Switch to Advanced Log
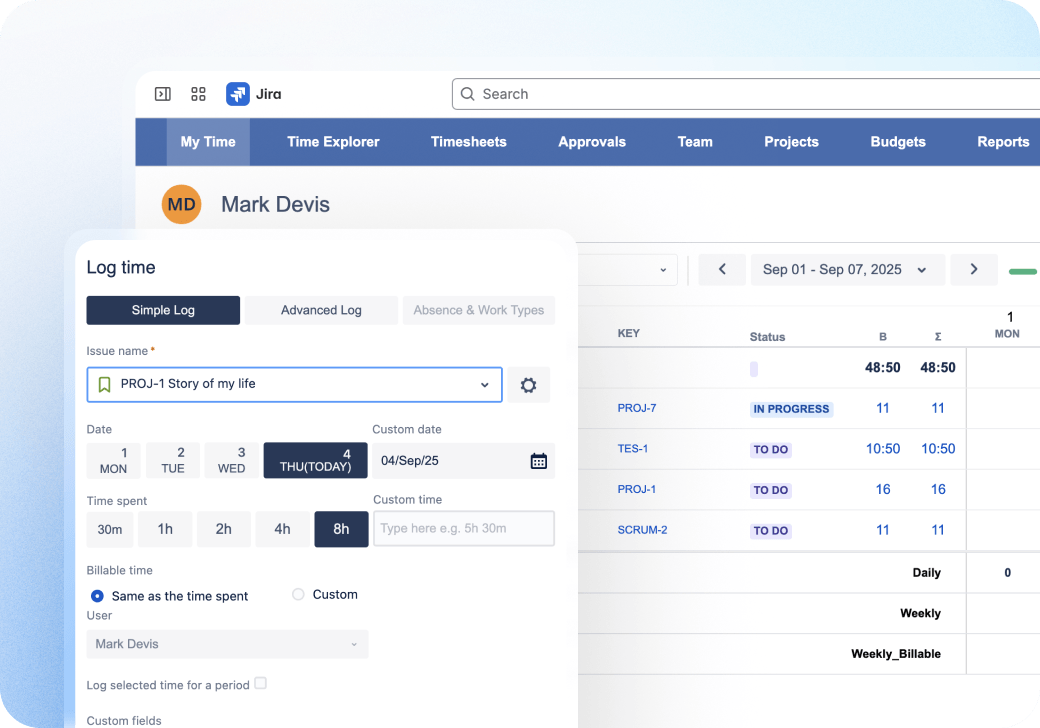1040x728 pixels. click(x=321, y=310)
